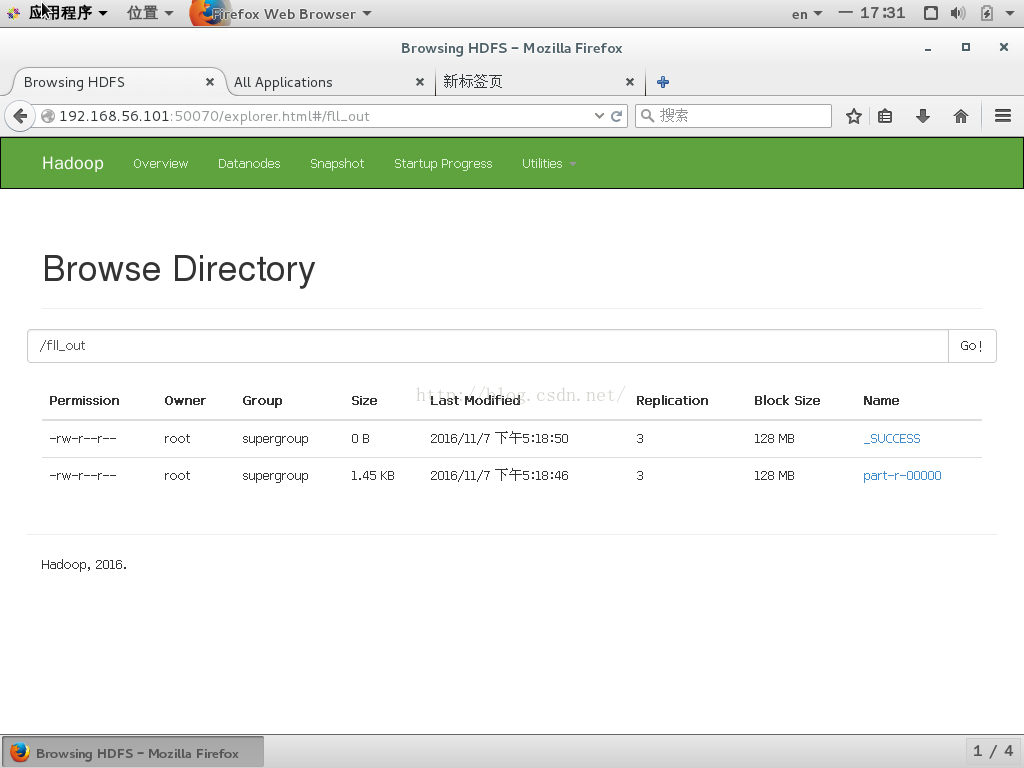Click the Size column header
This screenshot has height=768, width=1024.
click(364, 400)
